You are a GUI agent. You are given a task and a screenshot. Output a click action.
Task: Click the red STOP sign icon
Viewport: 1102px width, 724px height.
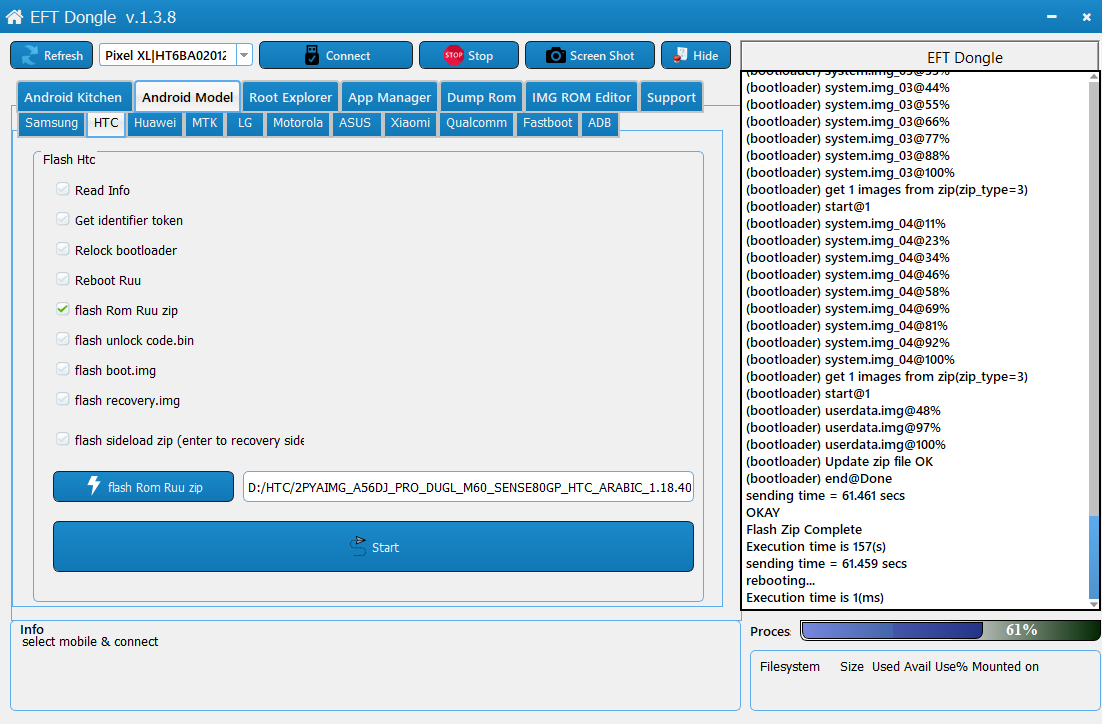(453, 55)
